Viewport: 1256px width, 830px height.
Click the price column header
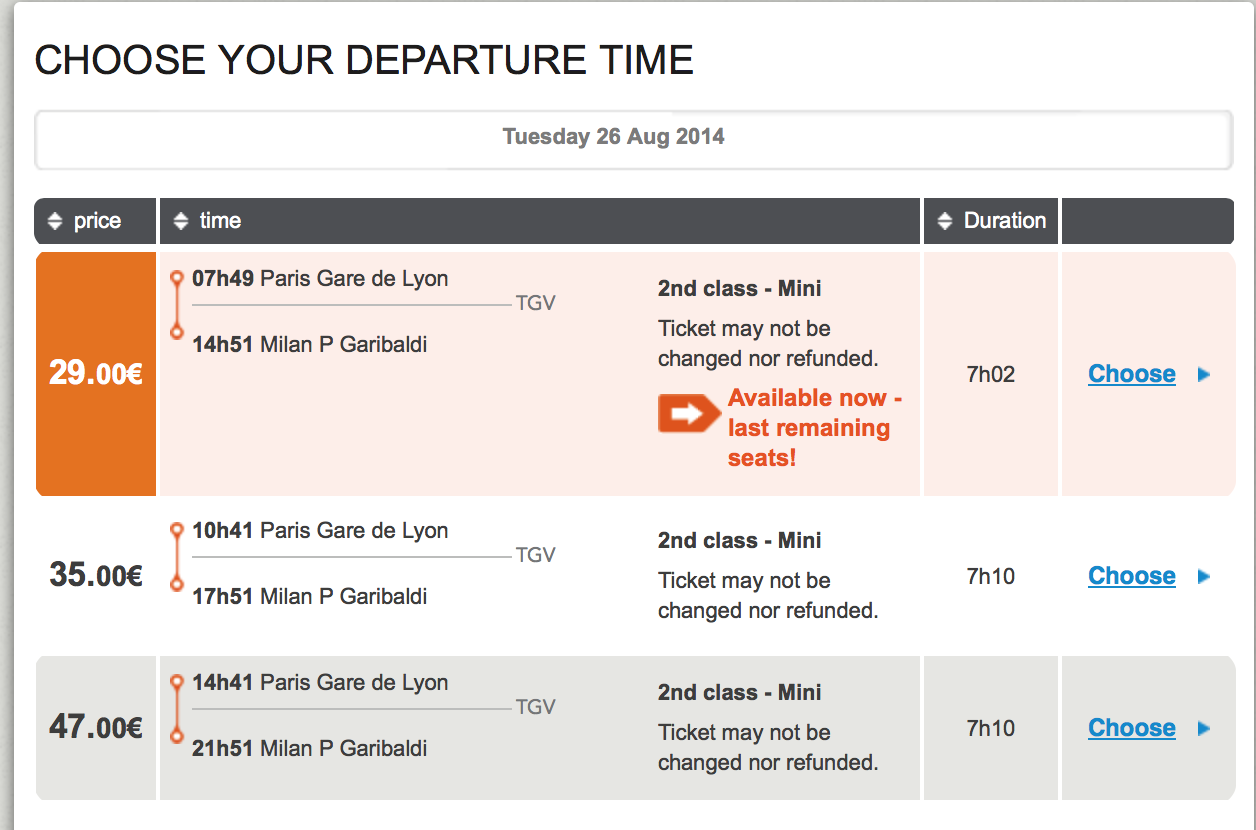[x=97, y=221]
